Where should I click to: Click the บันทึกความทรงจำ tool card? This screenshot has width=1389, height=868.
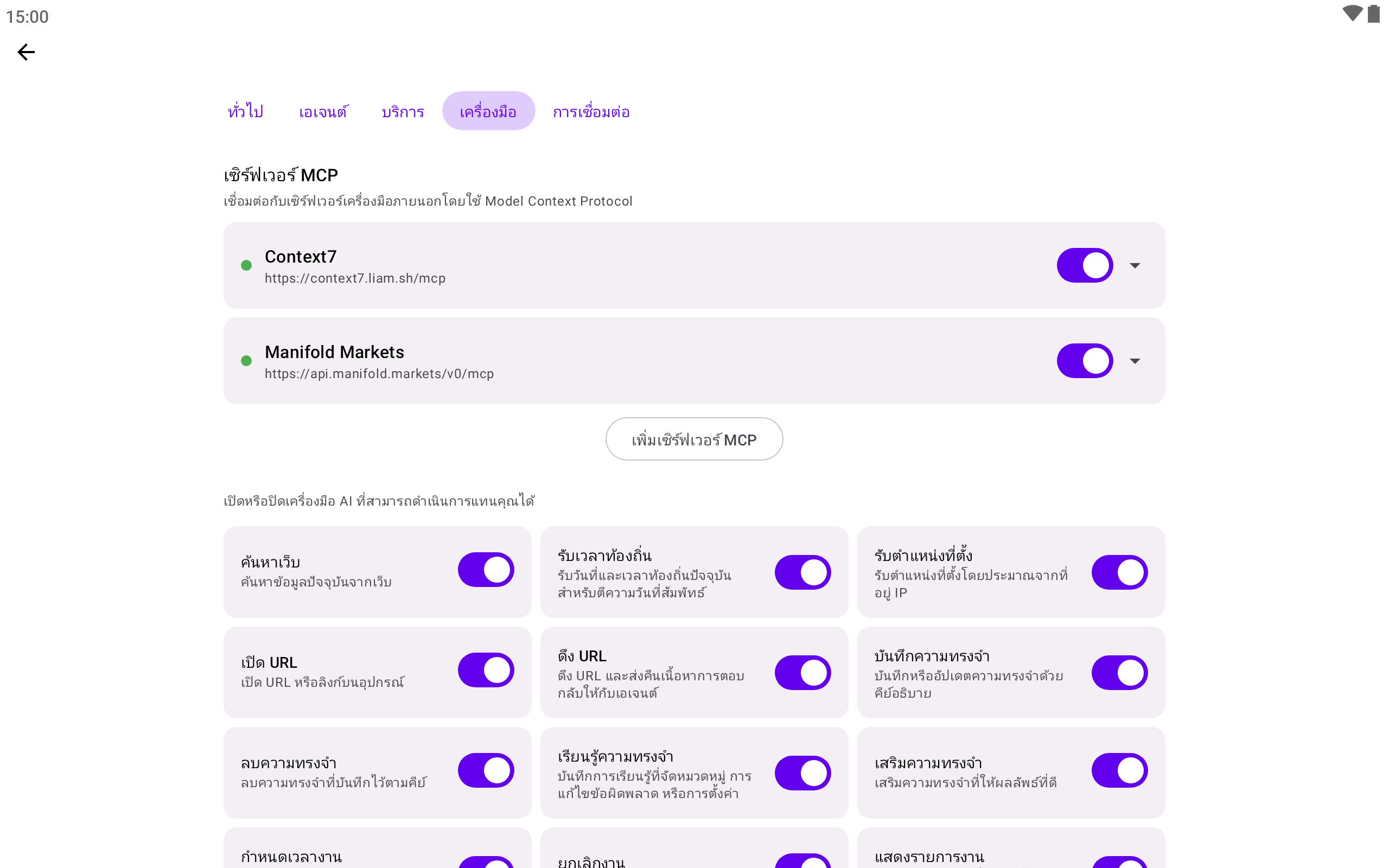tap(1011, 672)
